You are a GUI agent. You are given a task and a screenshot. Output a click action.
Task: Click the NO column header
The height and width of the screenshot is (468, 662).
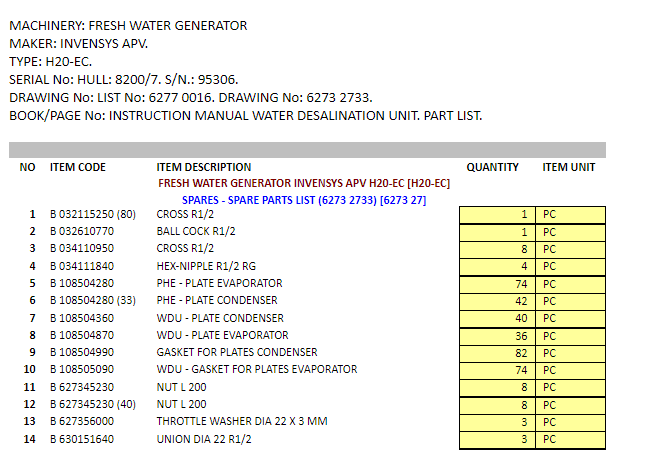tap(28, 167)
